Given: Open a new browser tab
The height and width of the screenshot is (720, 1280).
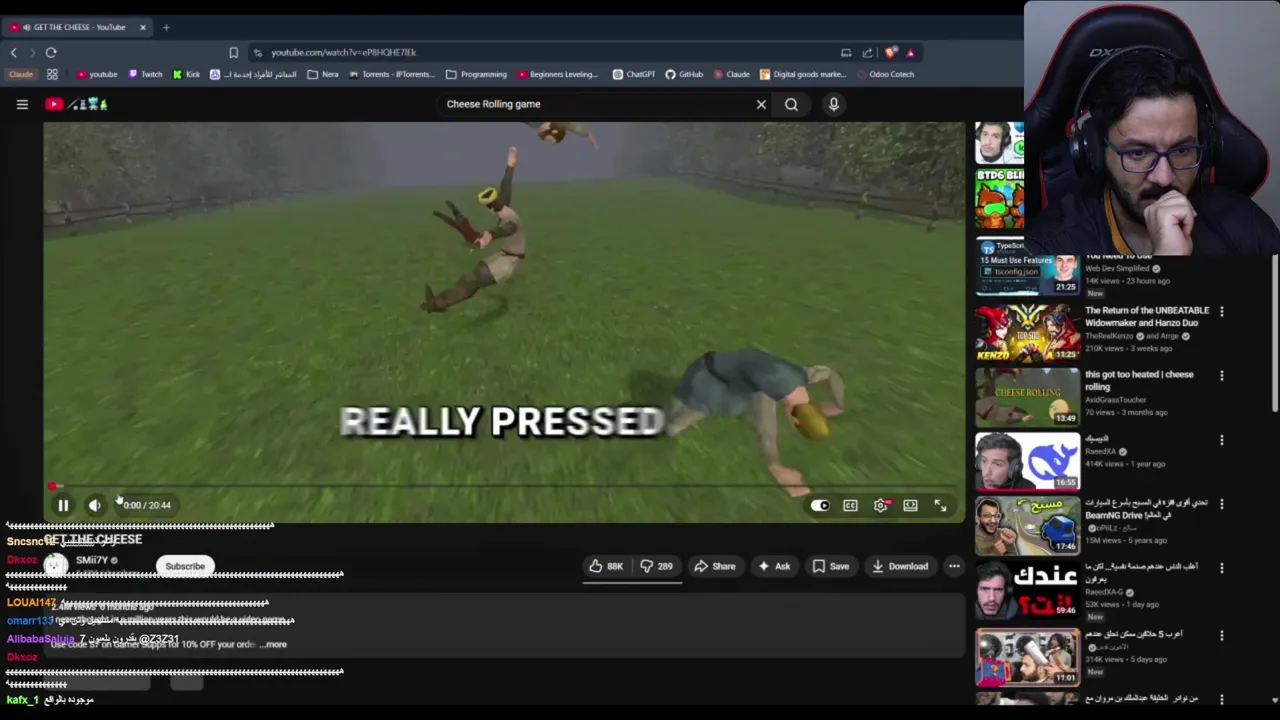Looking at the screenshot, I should 166,27.
